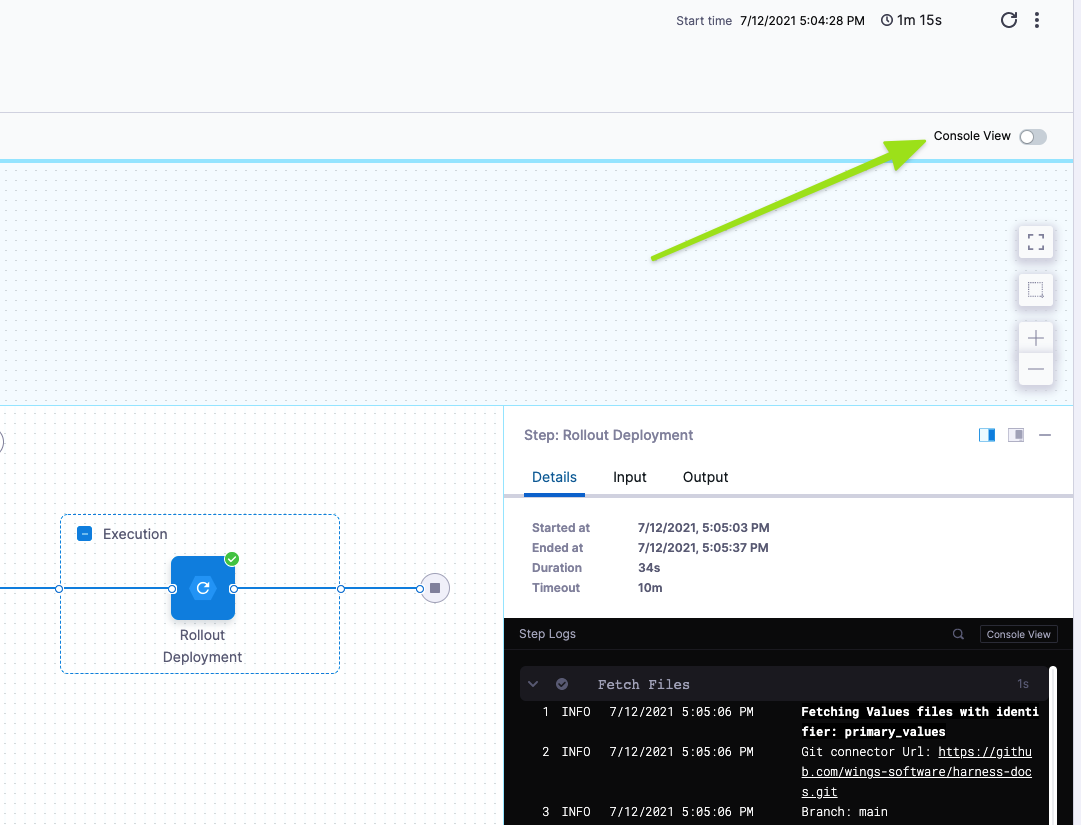Select the Rollout Deployment step icon
Image resolution: width=1081 pixels, height=825 pixels.
point(203,588)
